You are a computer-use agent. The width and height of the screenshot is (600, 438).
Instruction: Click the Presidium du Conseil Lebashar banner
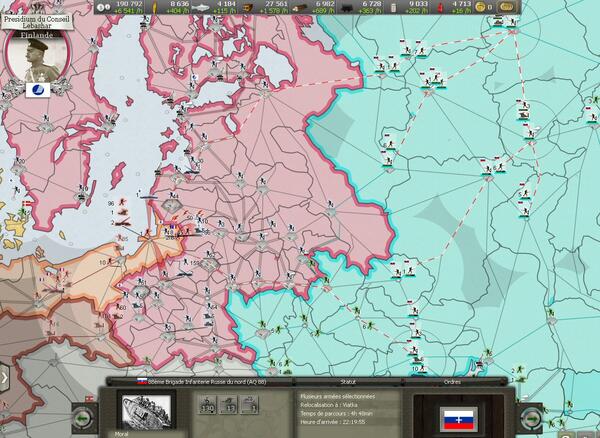click(37, 22)
